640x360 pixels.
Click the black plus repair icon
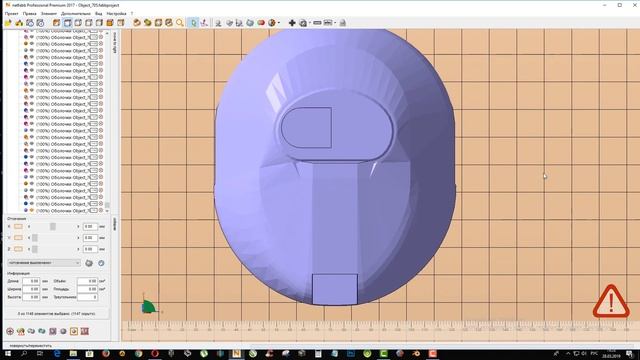point(292,23)
